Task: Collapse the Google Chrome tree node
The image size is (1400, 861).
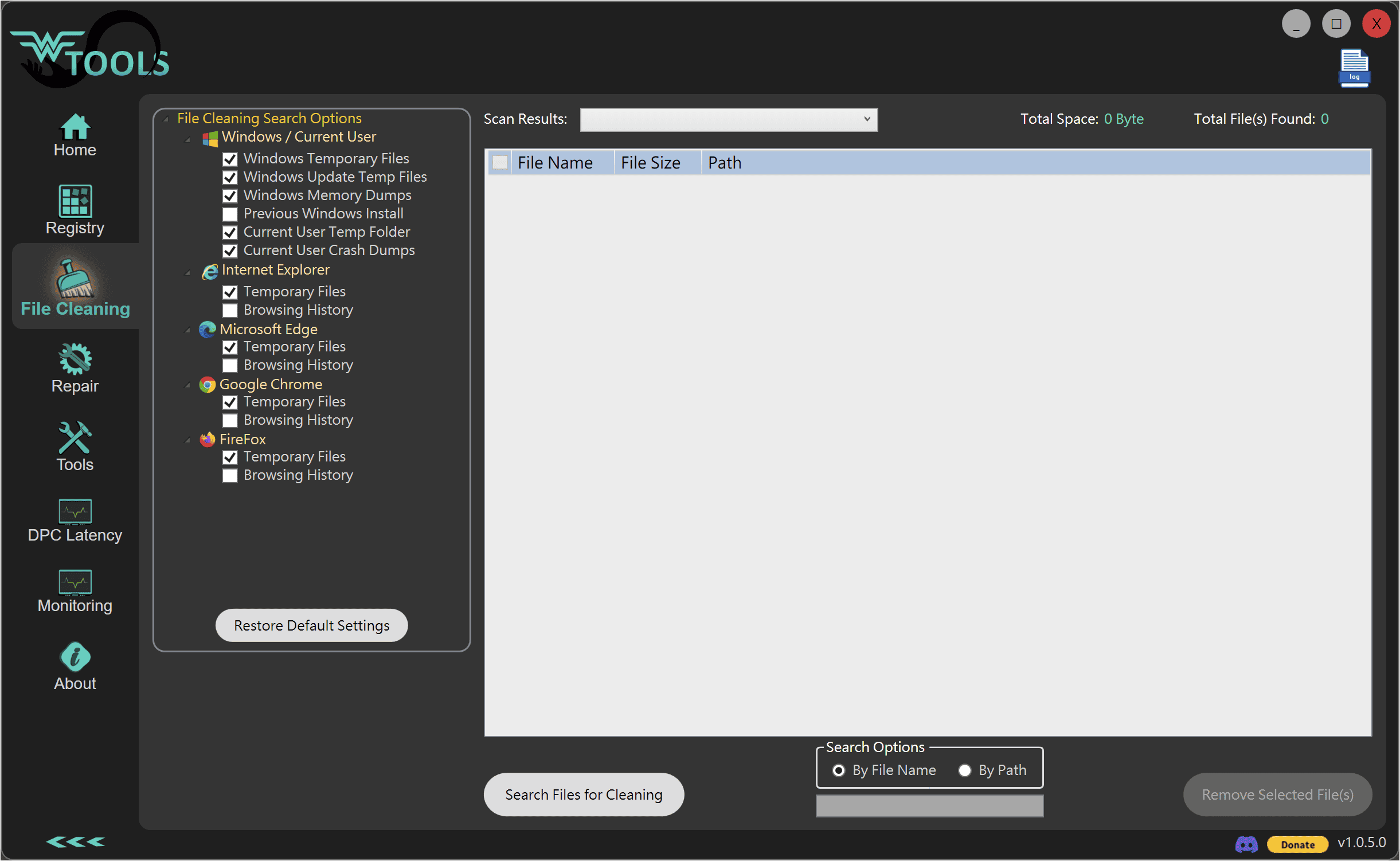Action: (x=187, y=385)
